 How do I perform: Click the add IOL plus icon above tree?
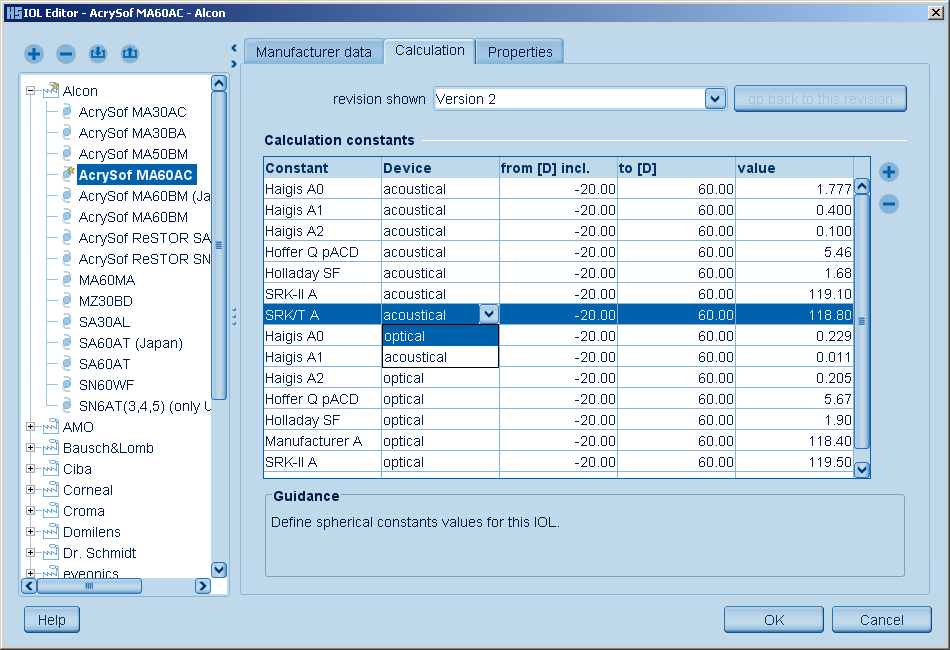[x=34, y=53]
